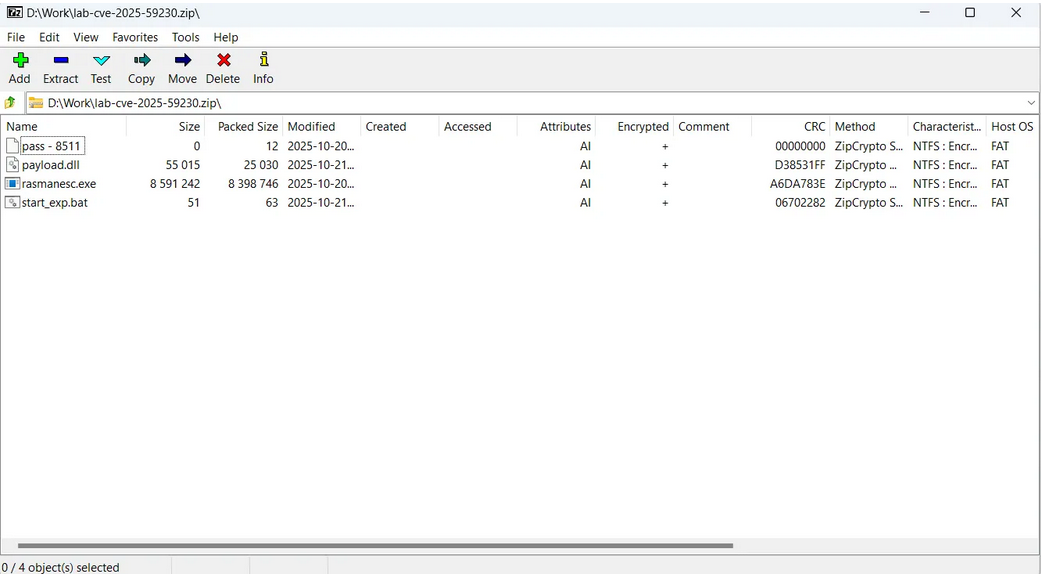Run Test on the archive
This screenshot has height=575, width=1041.
(x=101, y=68)
